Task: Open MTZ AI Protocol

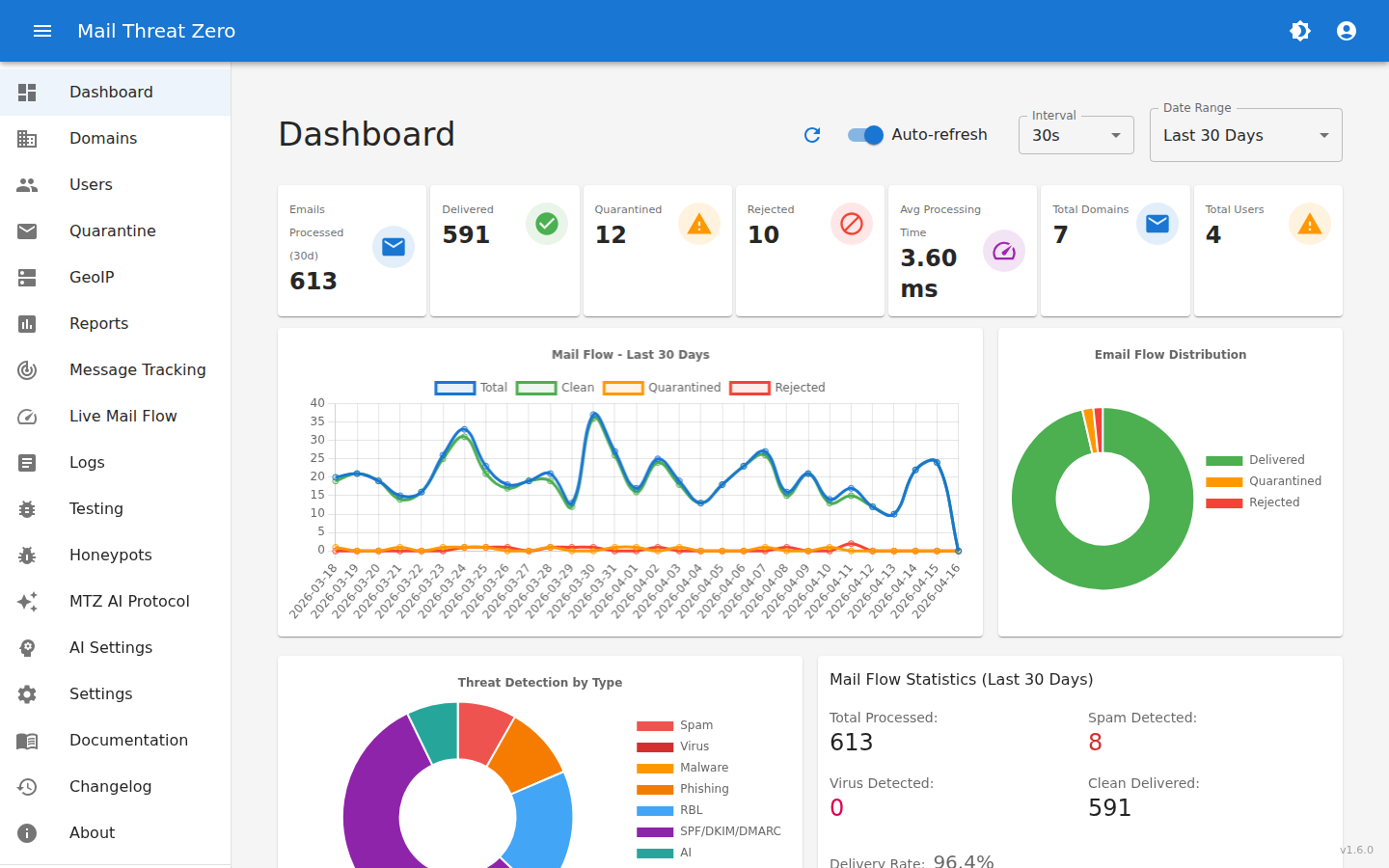Action: [x=129, y=601]
